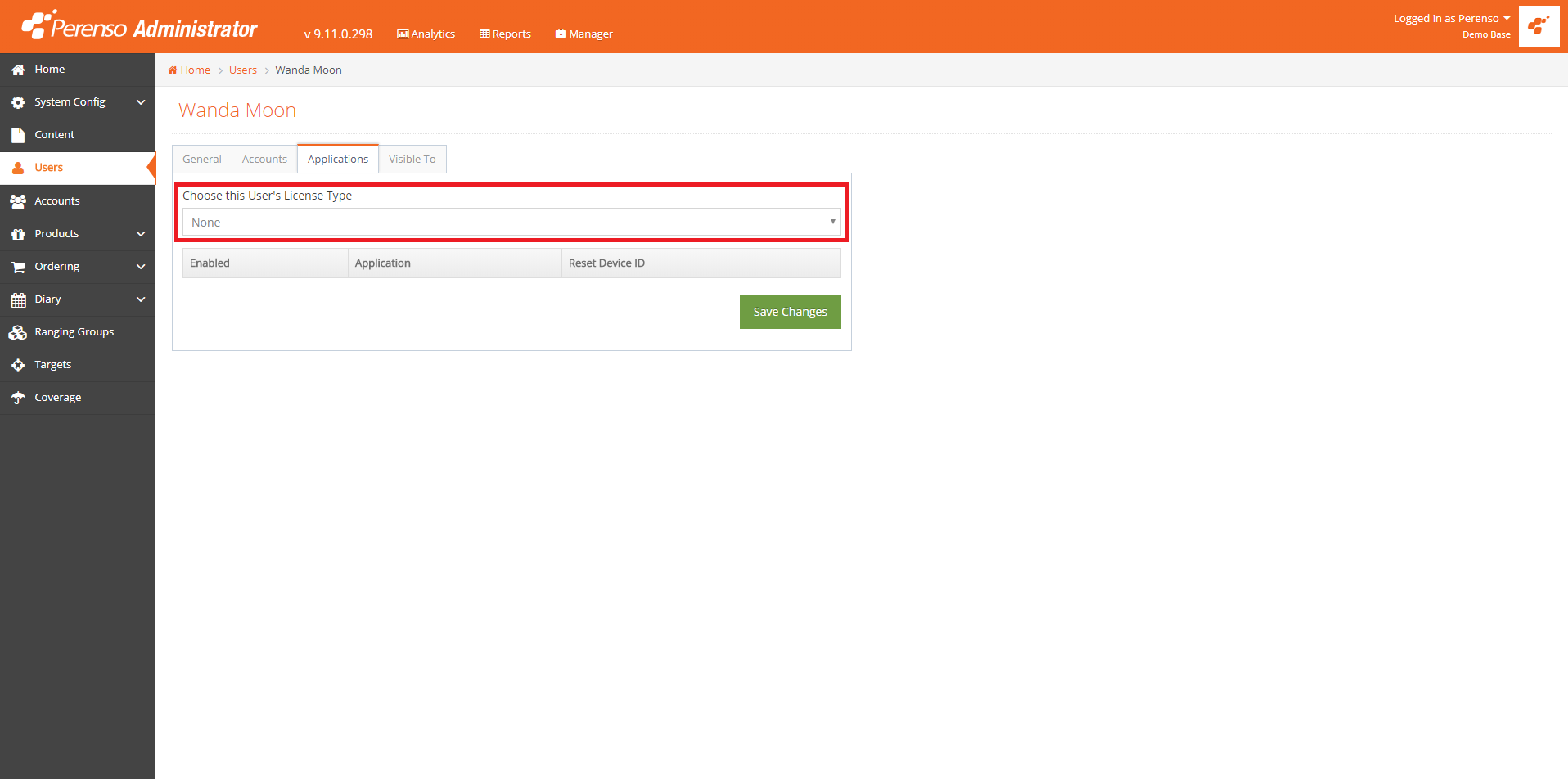Click the System Config gear icon
This screenshot has width=1568, height=779.
tap(18, 103)
